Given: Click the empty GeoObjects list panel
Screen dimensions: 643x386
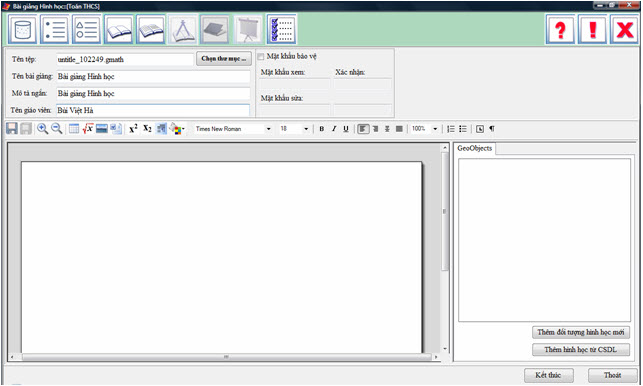Looking at the screenshot, I should point(544,240).
